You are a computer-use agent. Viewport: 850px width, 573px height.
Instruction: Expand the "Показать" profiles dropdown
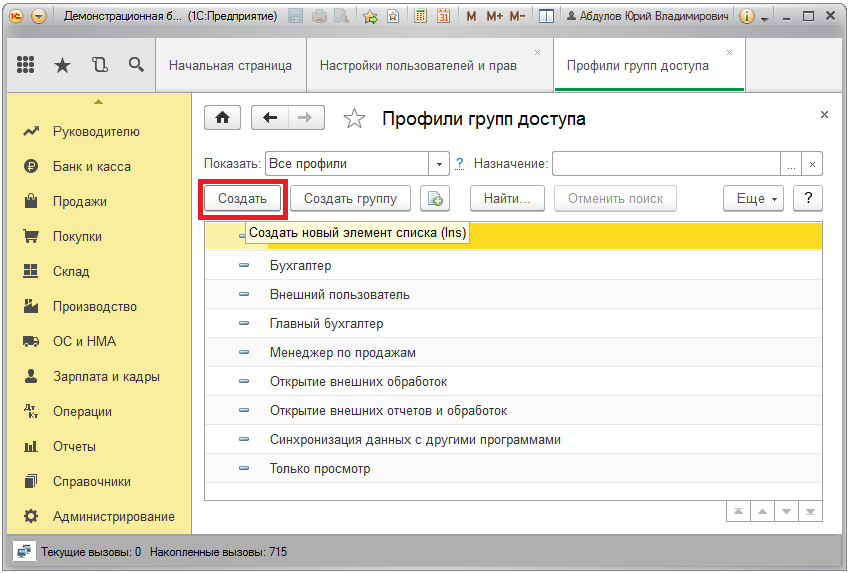click(439, 164)
